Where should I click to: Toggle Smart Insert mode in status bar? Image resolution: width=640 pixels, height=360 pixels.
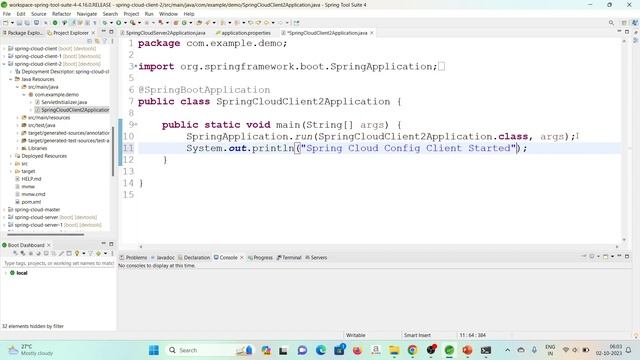pyautogui.click(x=417, y=335)
